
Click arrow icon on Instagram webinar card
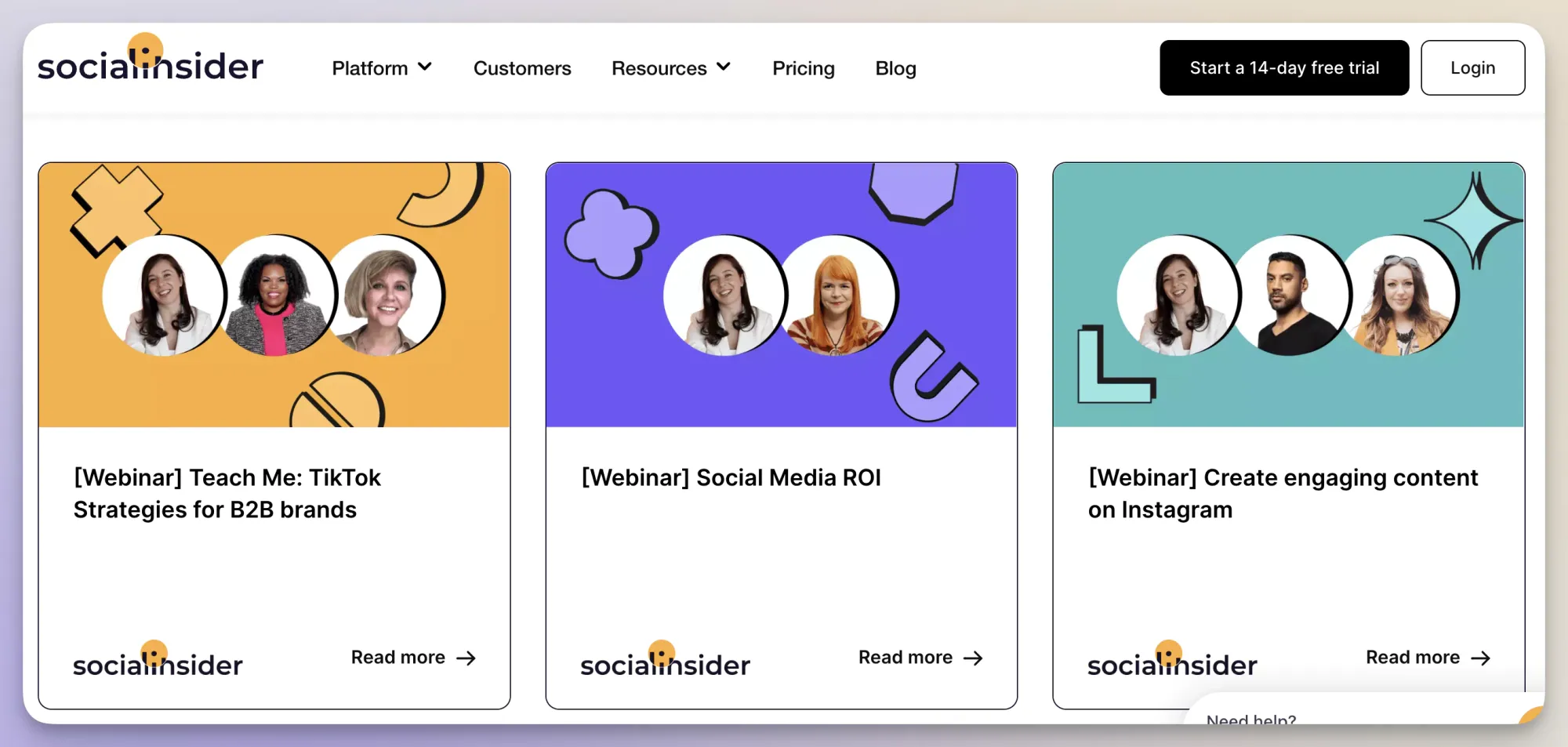tap(1481, 658)
